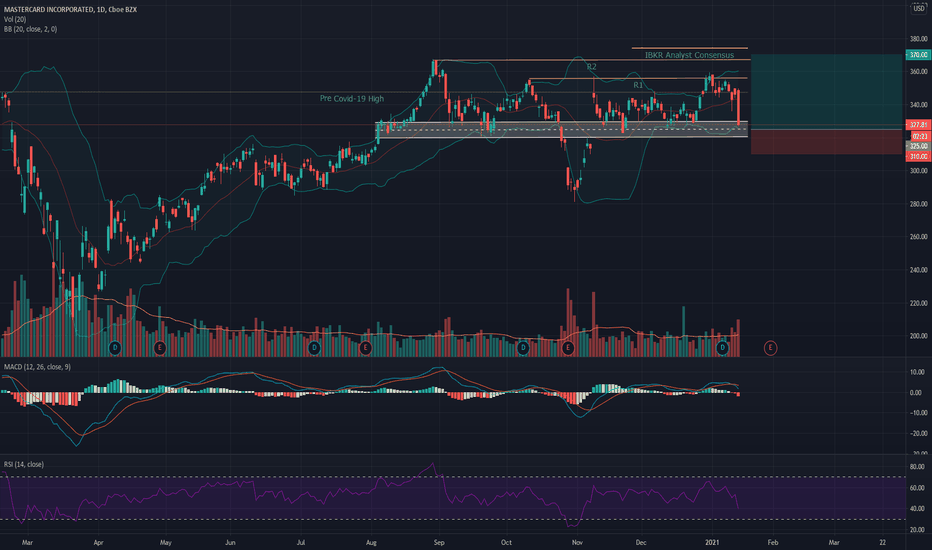Click 240.00 on the price axis
Screen dimensions: 932x550
click(x=918, y=270)
